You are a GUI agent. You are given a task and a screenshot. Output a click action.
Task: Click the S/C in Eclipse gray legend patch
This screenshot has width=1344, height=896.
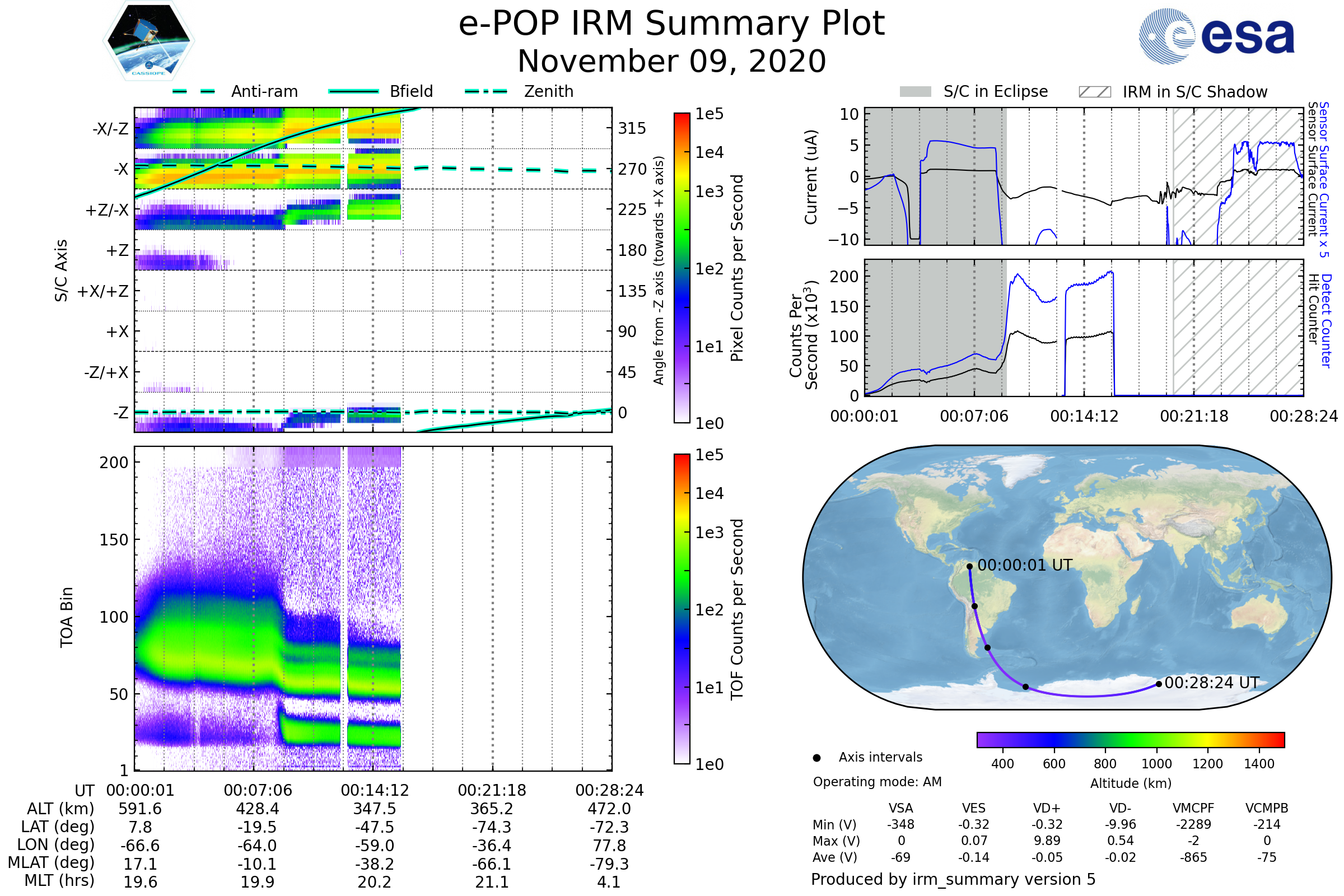tap(916, 92)
